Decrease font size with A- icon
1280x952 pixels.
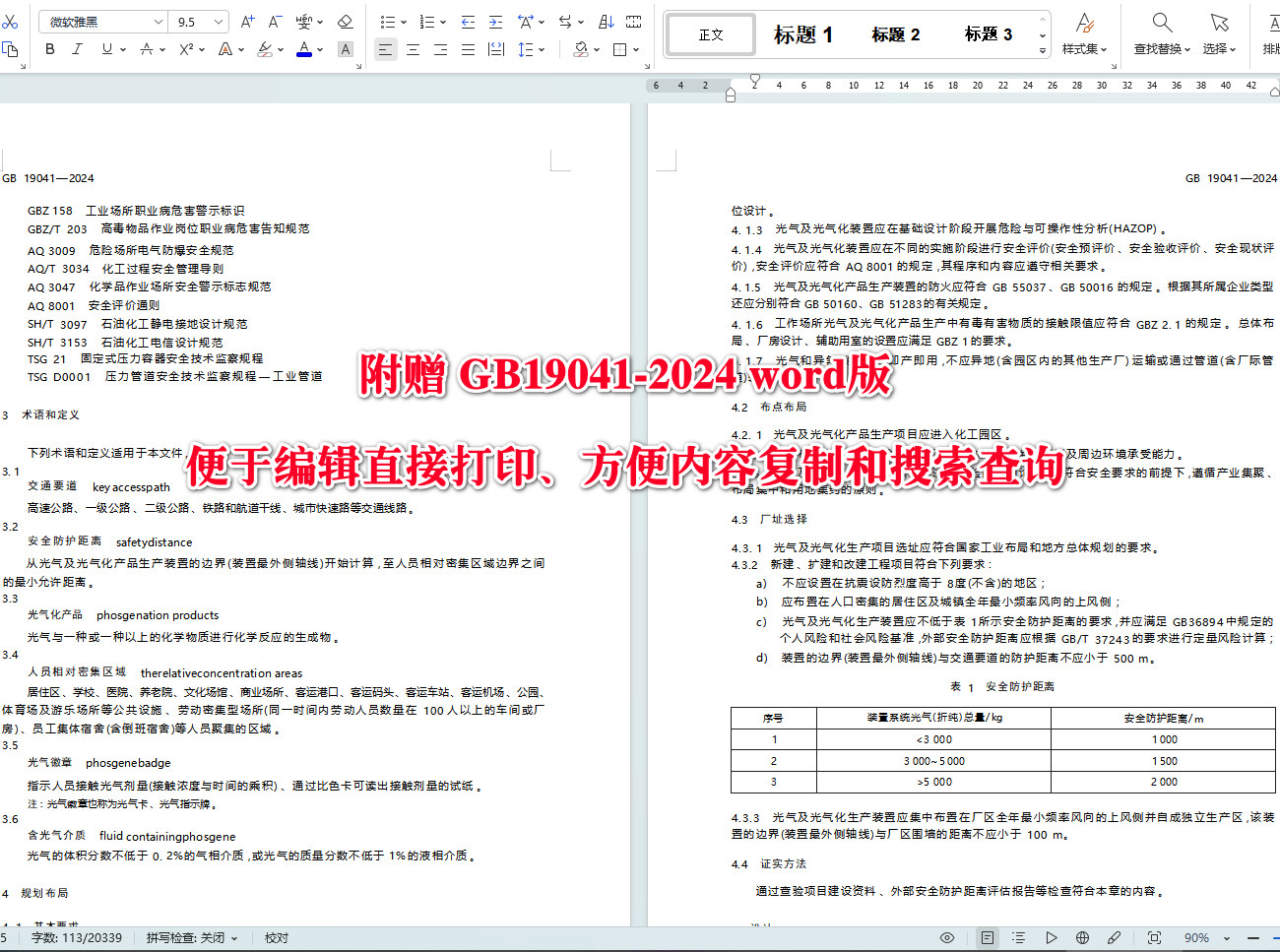tap(275, 22)
